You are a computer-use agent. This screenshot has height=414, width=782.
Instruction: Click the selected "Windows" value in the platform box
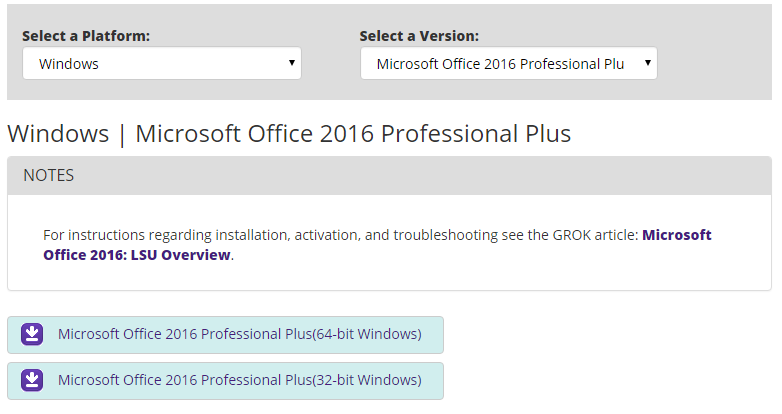click(x=69, y=64)
